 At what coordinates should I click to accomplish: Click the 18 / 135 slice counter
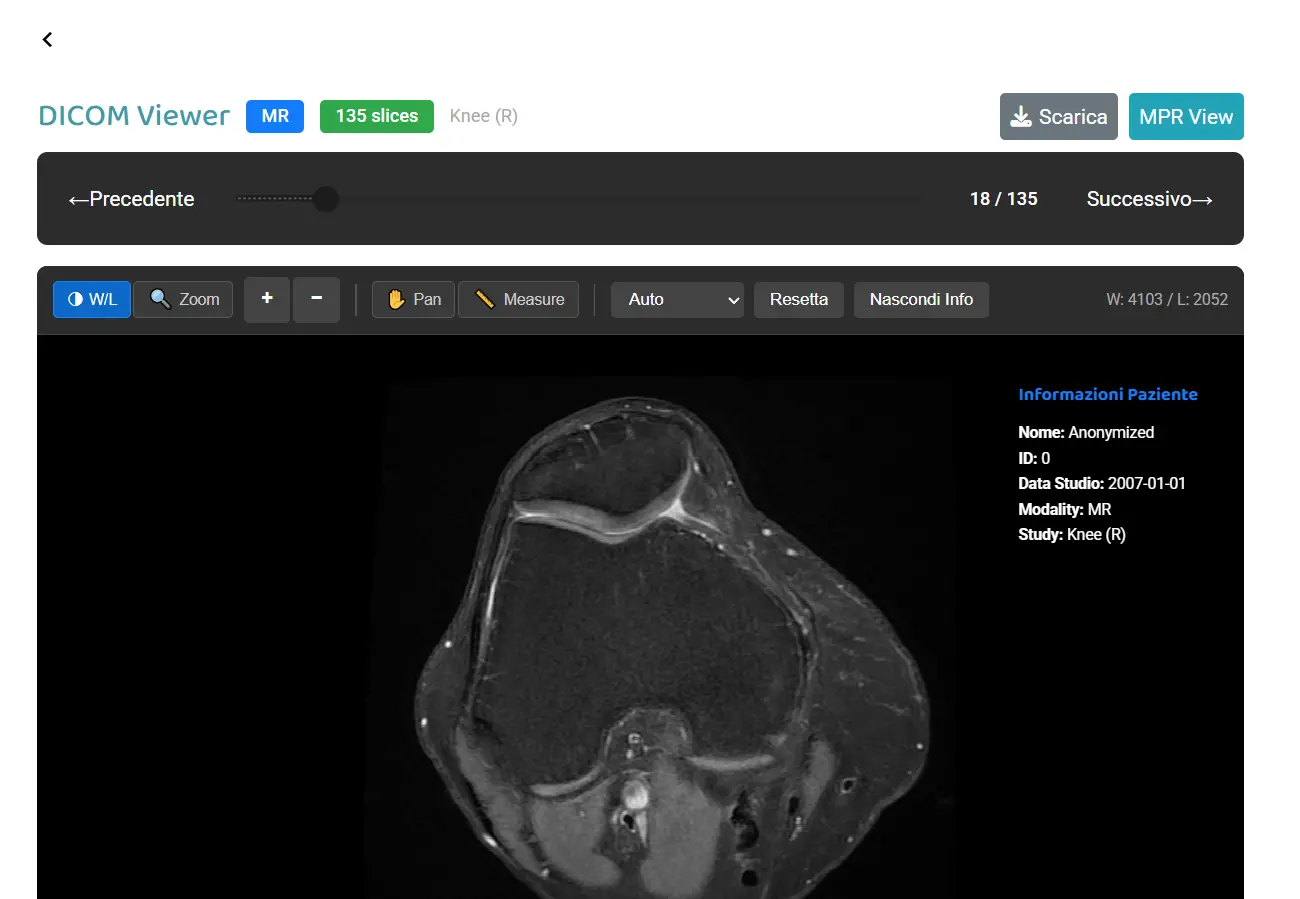(x=1003, y=199)
